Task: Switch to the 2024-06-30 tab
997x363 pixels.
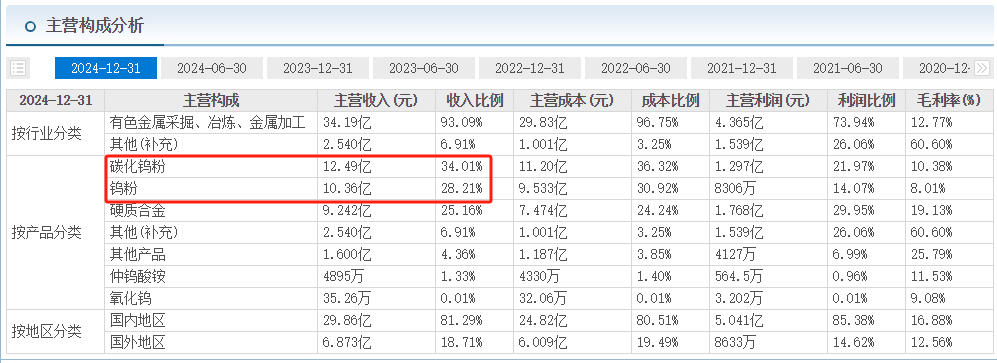Action: 212,68
